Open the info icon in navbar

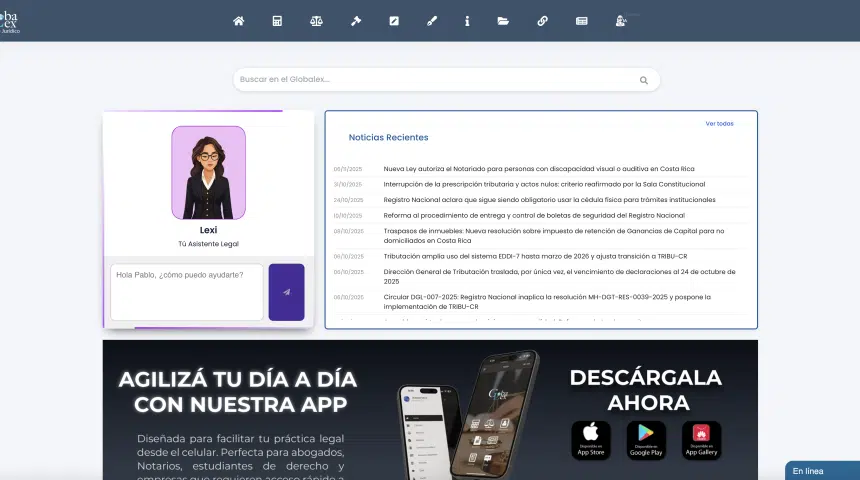(467, 21)
